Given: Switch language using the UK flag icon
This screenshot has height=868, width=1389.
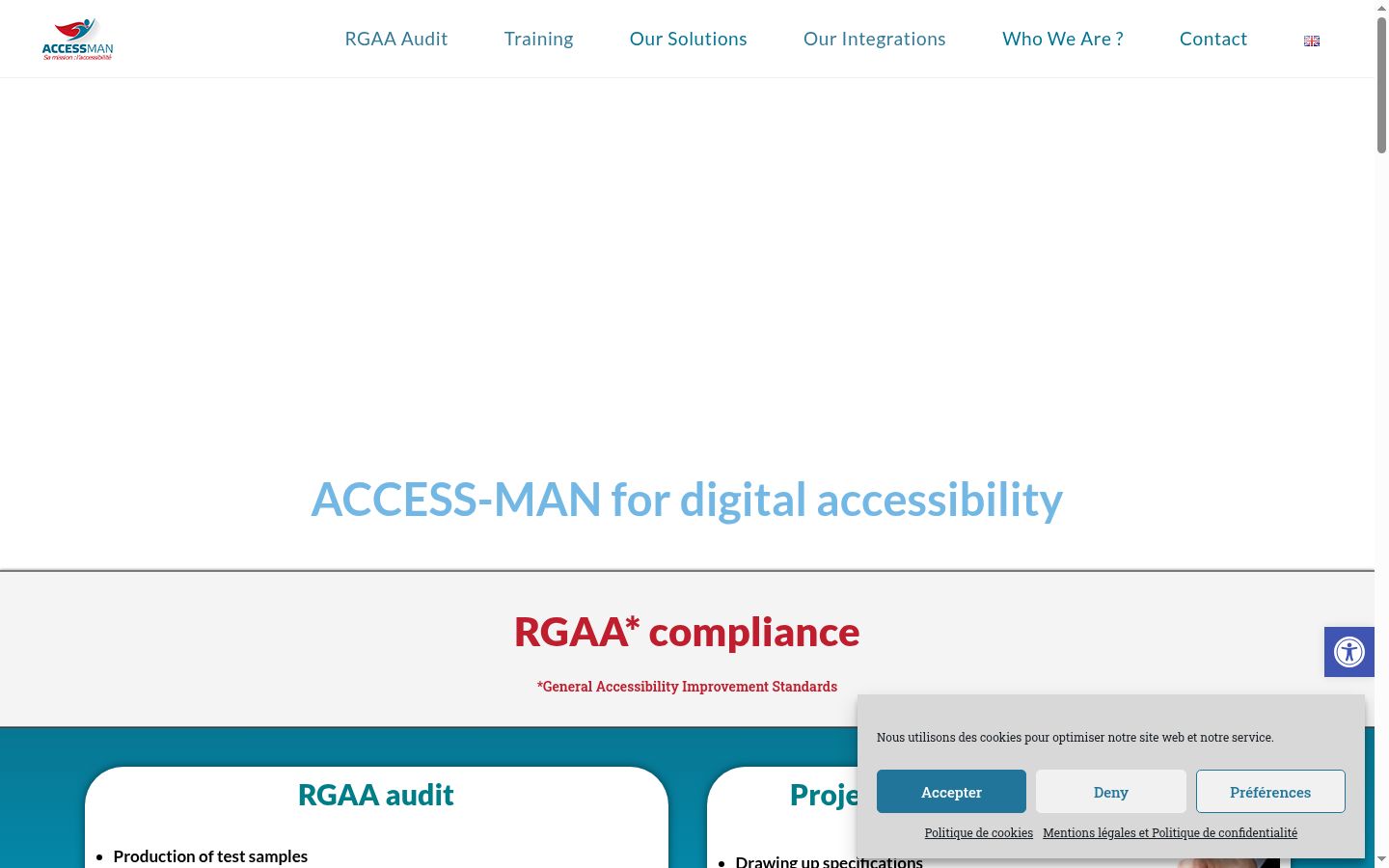Looking at the screenshot, I should click(1312, 41).
